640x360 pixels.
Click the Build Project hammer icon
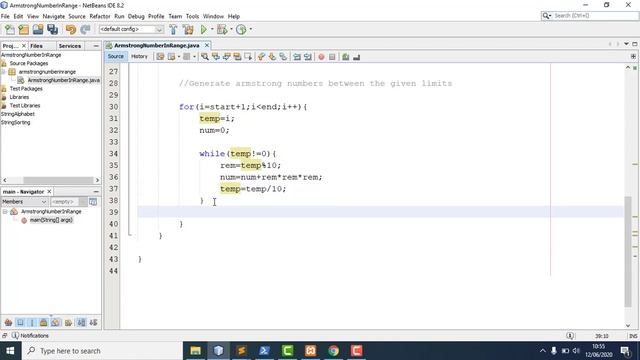click(x=173, y=29)
